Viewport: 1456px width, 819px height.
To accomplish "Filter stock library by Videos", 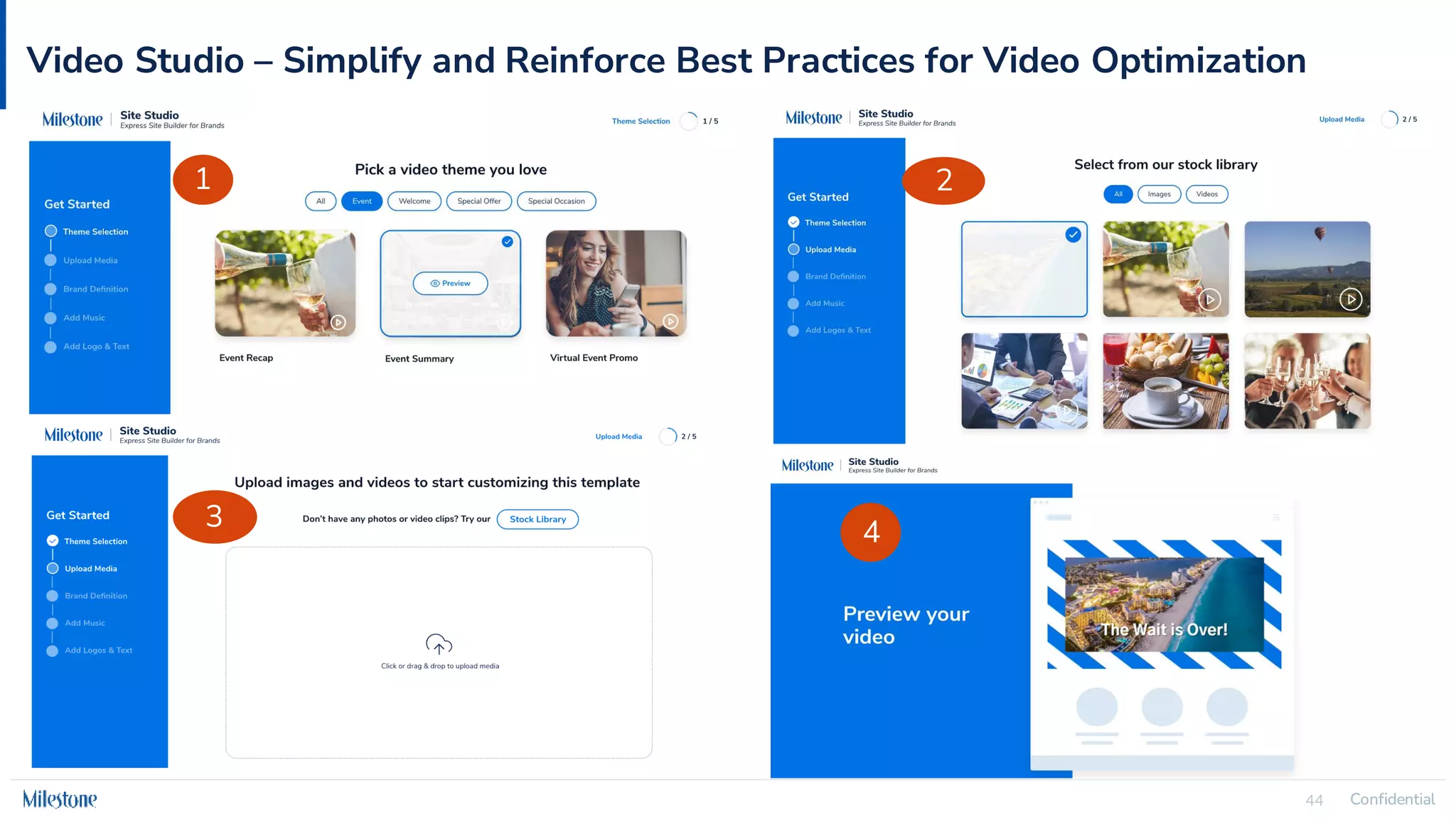I will tap(1207, 194).
